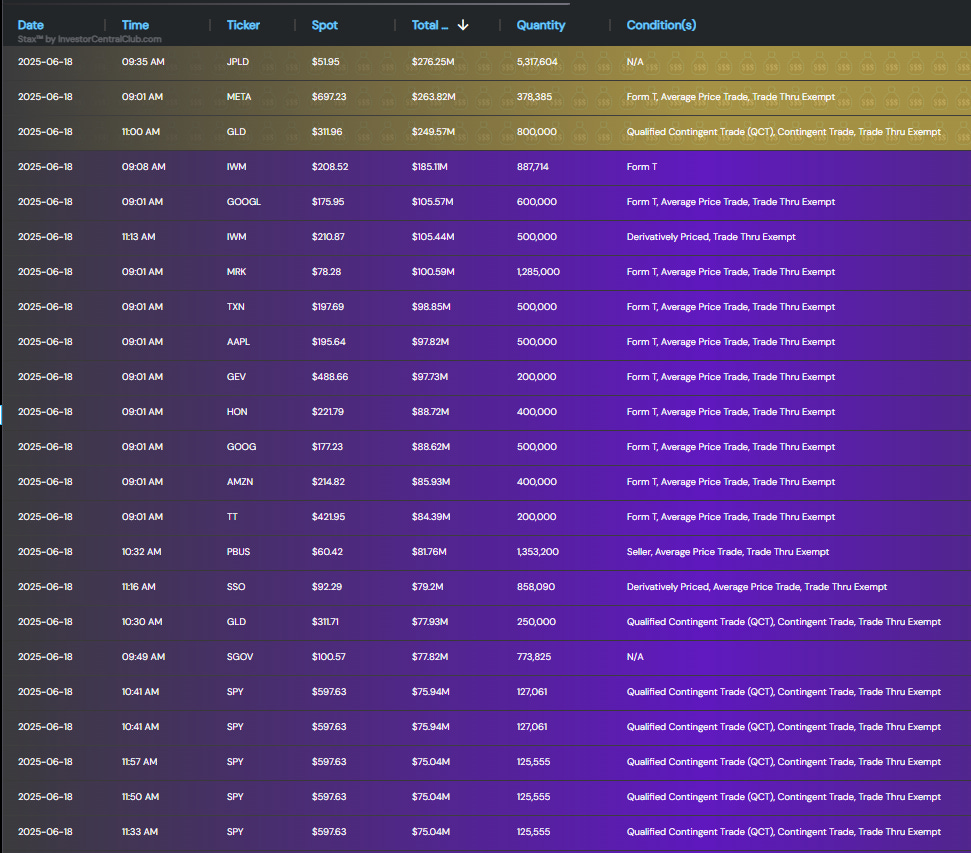This screenshot has height=853, width=971.
Task: Click the $100.59M total value
Action: (433, 272)
